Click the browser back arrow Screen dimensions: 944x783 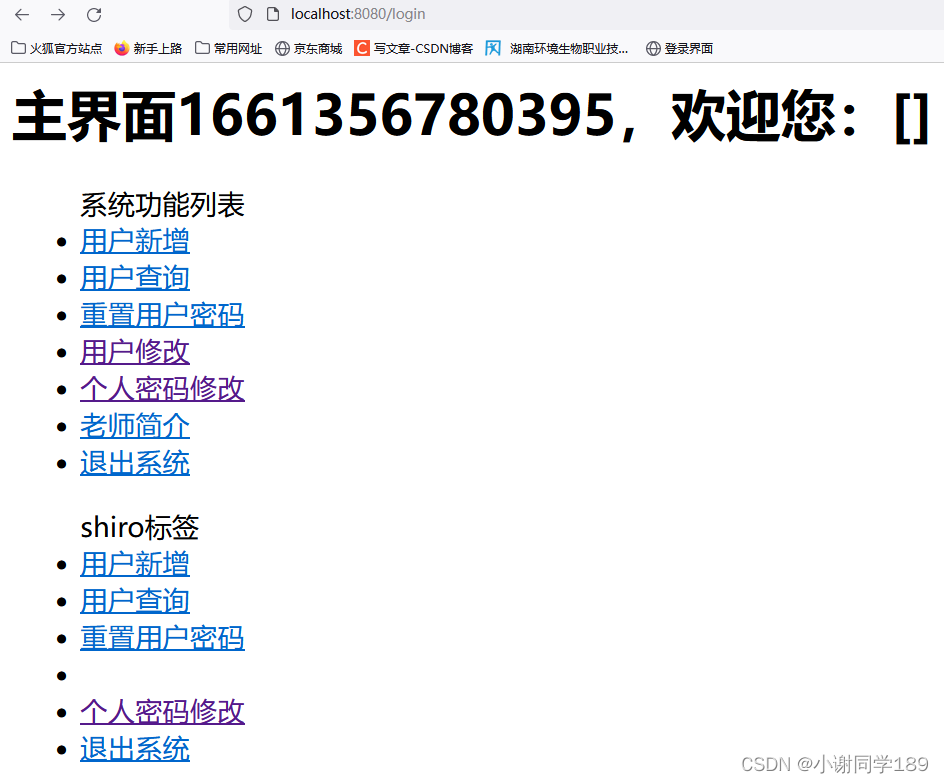pyautogui.click(x=22, y=14)
